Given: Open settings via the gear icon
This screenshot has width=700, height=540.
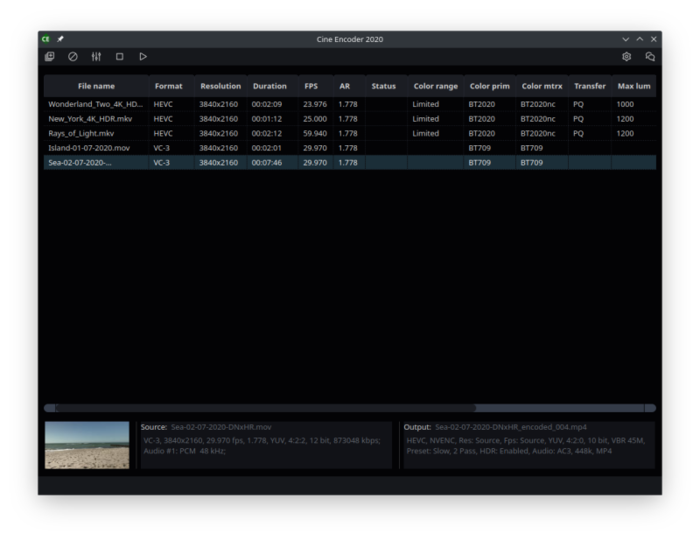Looking at the screenshot, I should [x=627, y=57].
